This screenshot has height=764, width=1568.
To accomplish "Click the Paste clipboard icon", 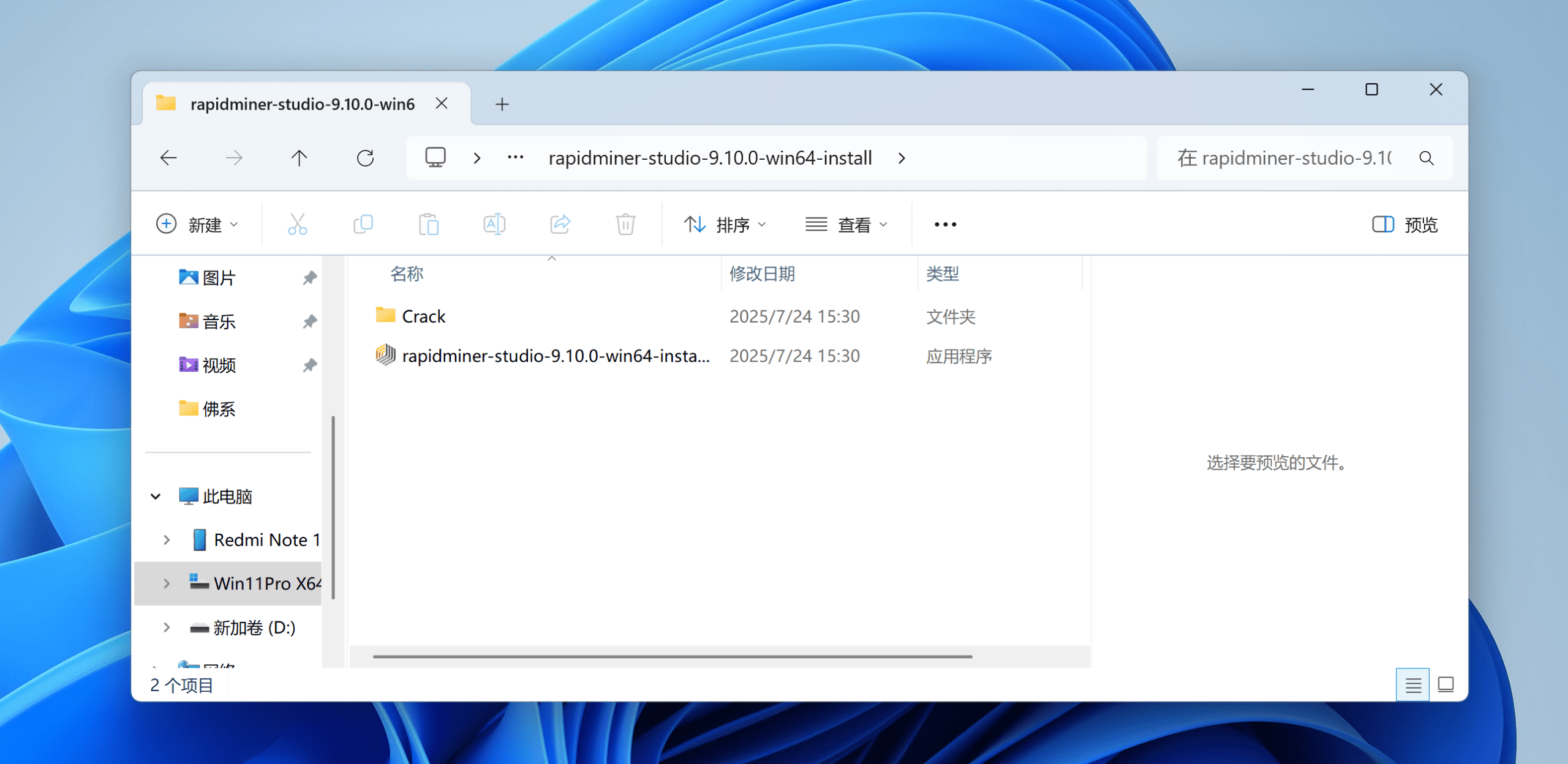I will (429, 225).
